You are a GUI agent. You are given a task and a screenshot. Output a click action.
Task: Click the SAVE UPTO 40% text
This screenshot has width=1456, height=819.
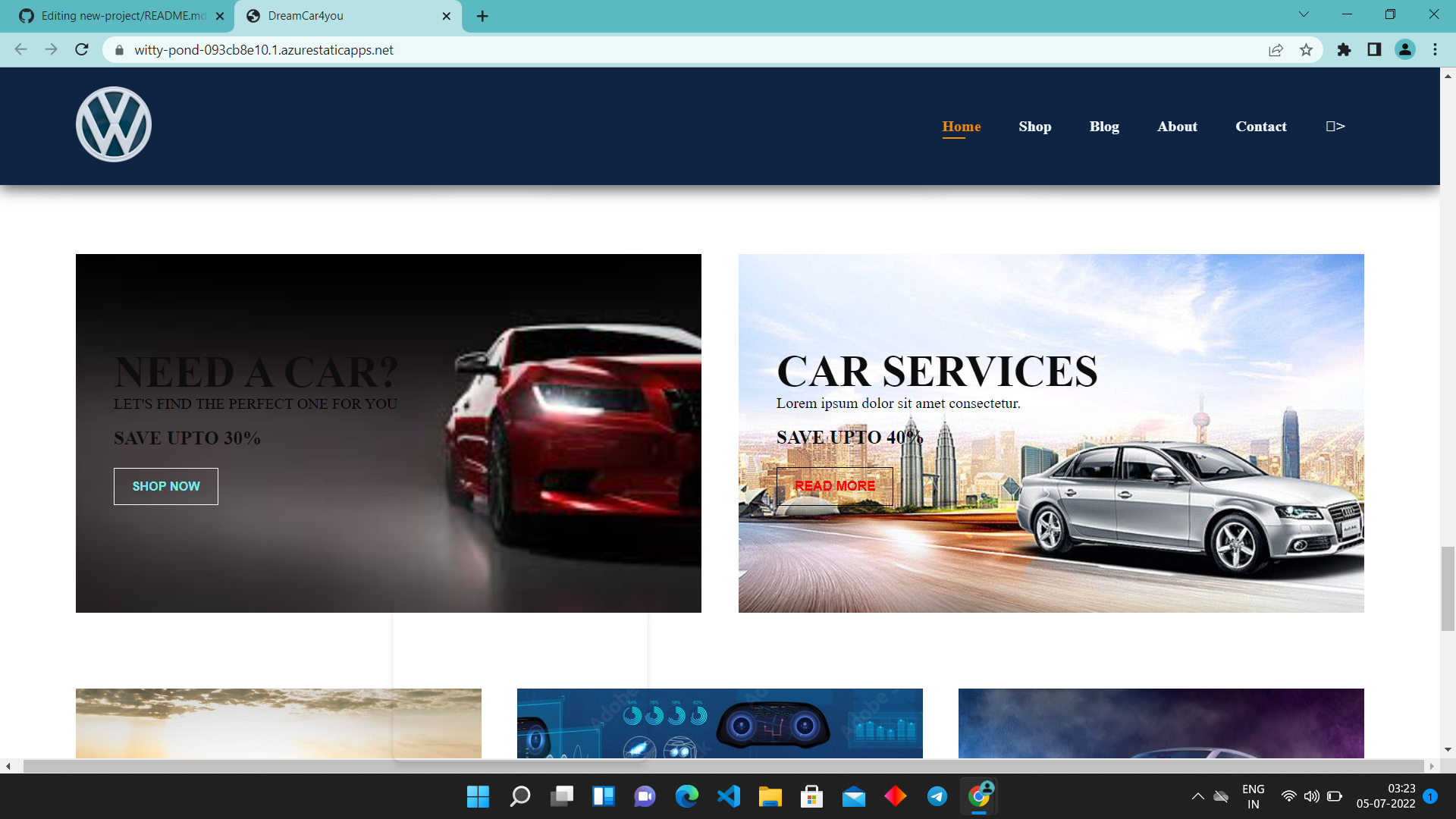849,438
